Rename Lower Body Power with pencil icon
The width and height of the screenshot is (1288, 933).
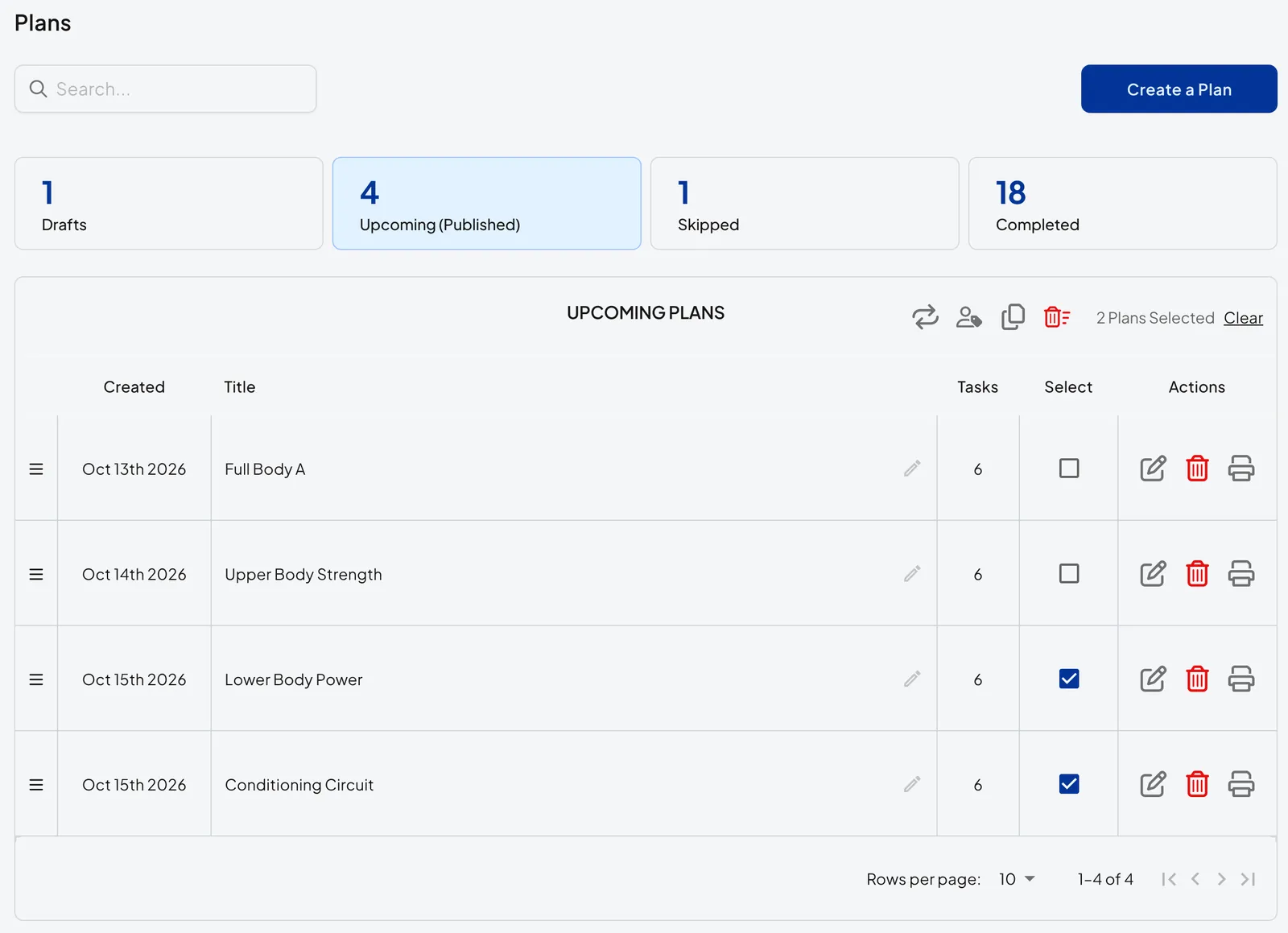point(912,679)
